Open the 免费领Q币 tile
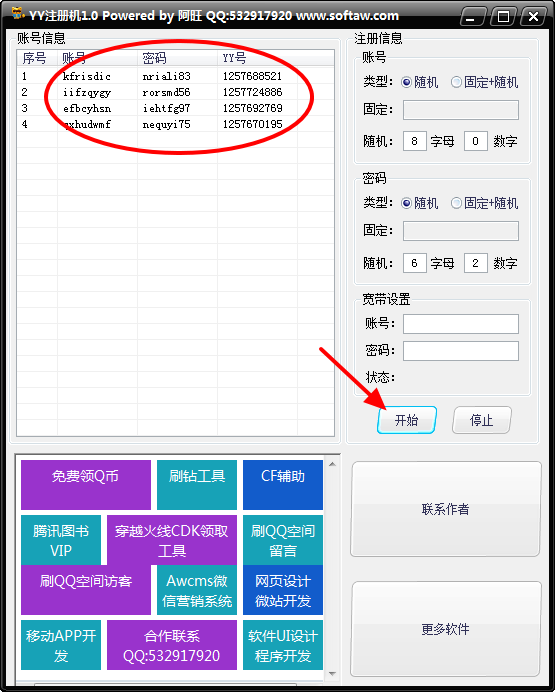 pos(86,485)
